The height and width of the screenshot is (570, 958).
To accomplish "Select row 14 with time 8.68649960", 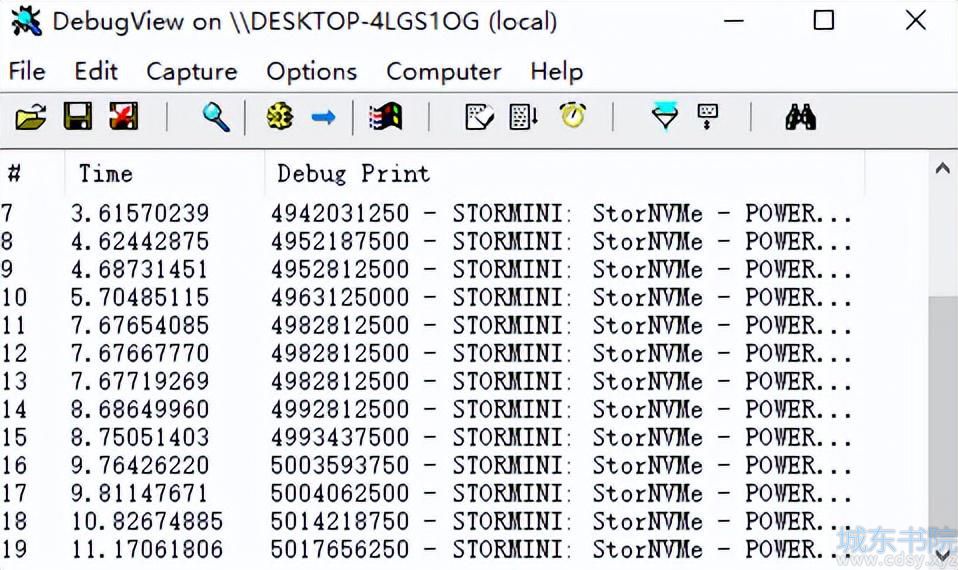I will pos(426,411).
